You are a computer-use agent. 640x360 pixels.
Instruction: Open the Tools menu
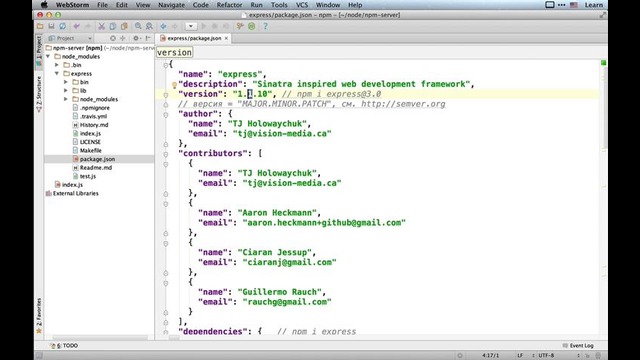tap(279, 5)
